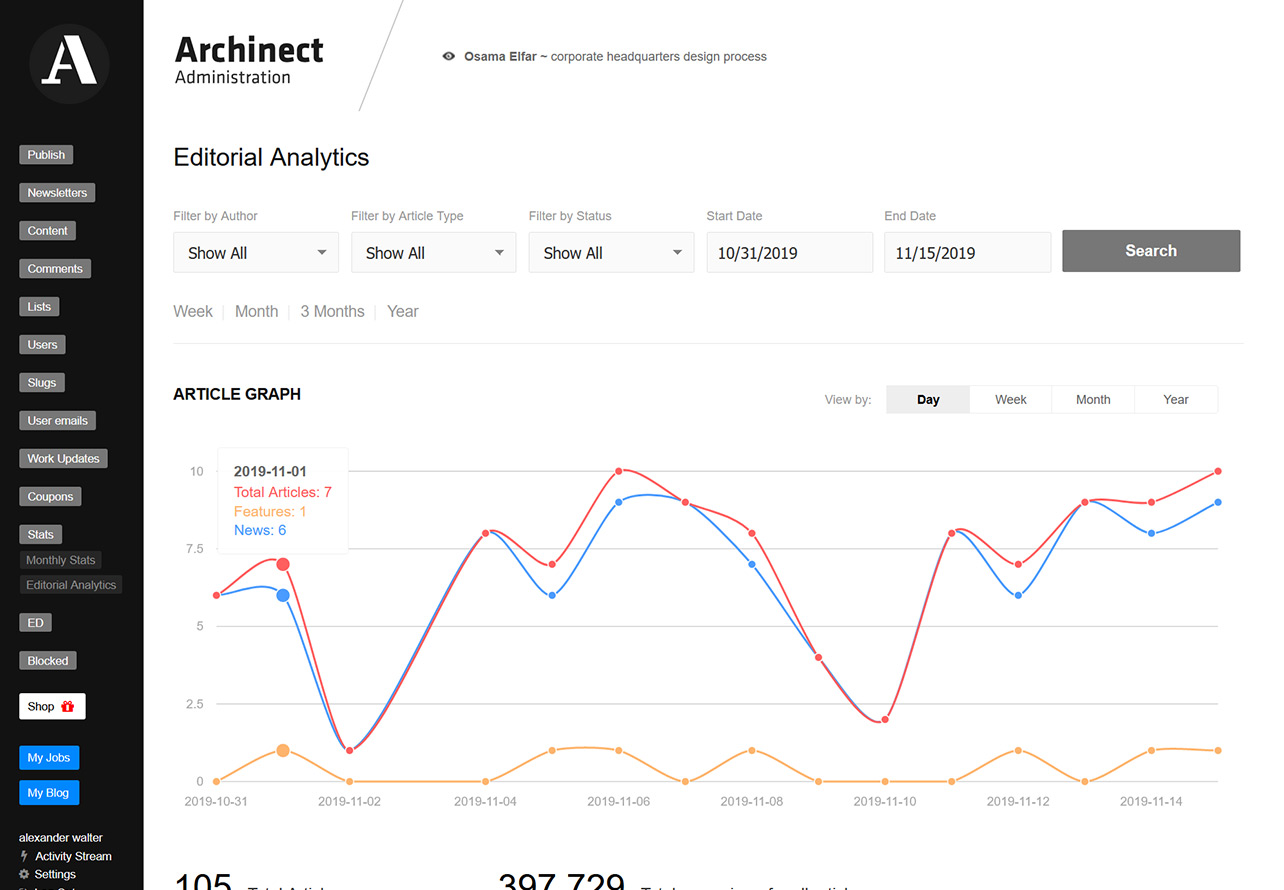1284x890 pixels.
Task: Click the Editorial Analytics page heading
Action: click(271, 157)
